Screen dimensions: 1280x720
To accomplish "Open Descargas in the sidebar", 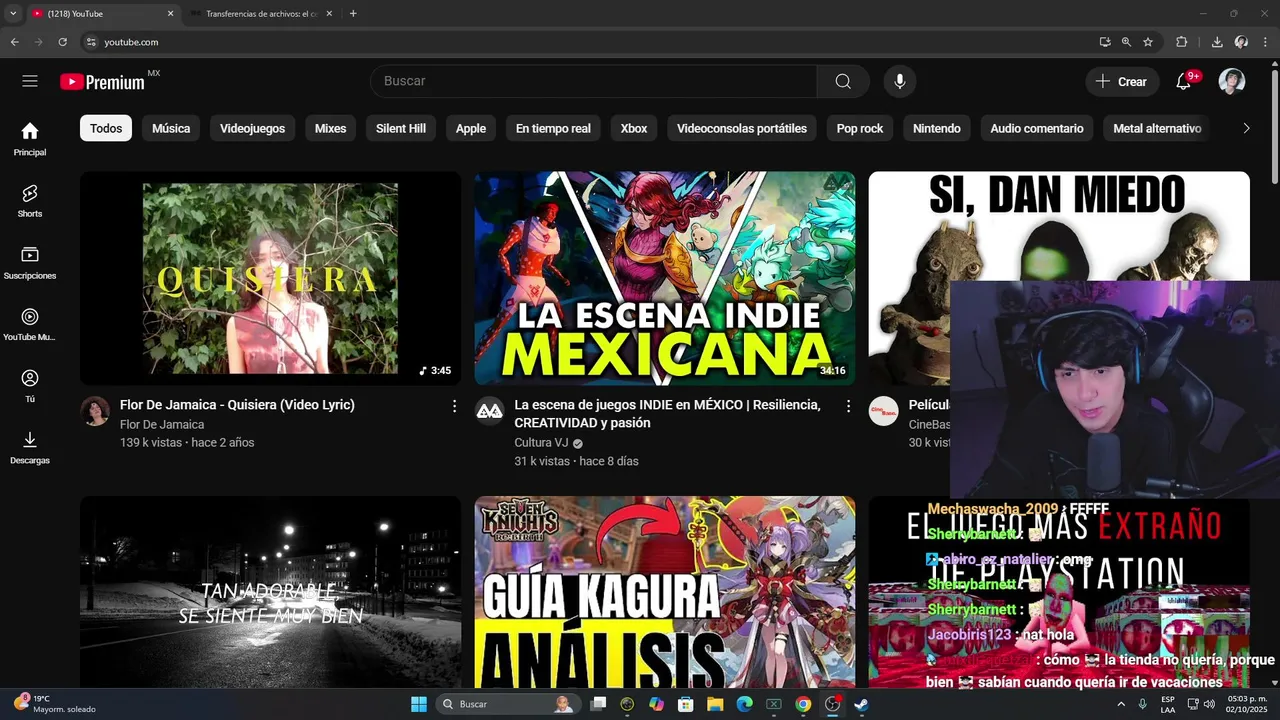I will pos(30,448).
